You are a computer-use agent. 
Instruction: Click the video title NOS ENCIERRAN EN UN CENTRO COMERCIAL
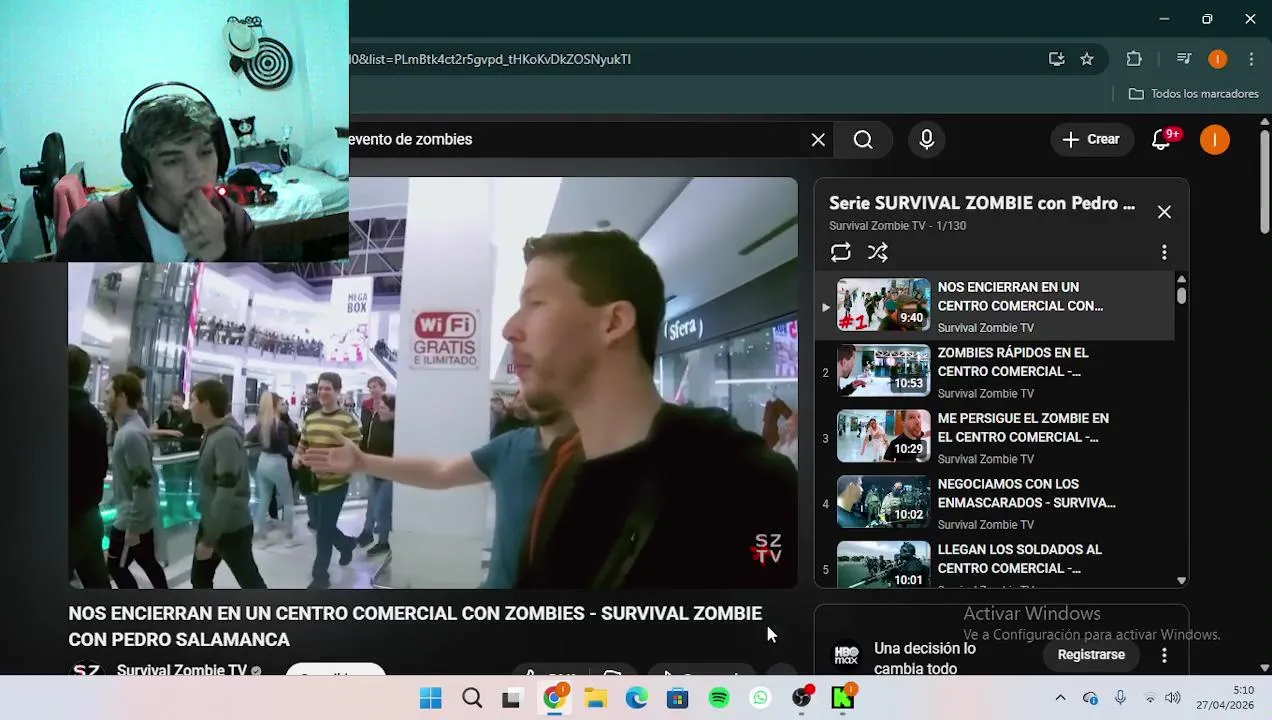click(415, 626)
